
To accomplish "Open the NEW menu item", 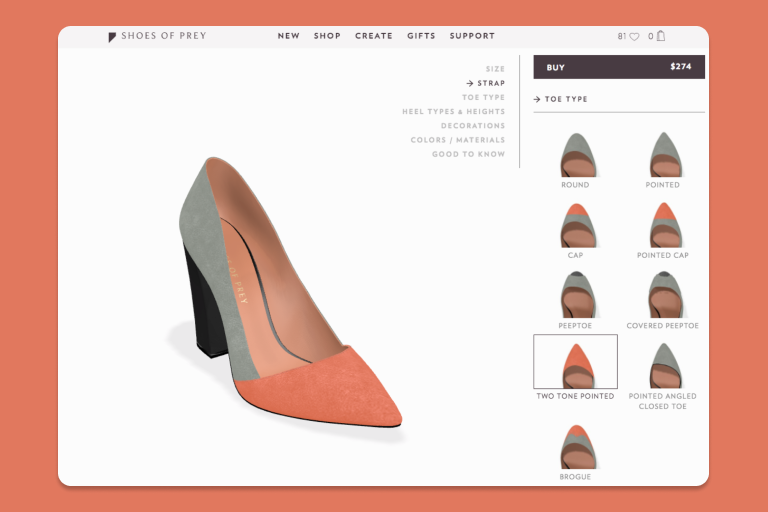I will click(x=288, y=36).
